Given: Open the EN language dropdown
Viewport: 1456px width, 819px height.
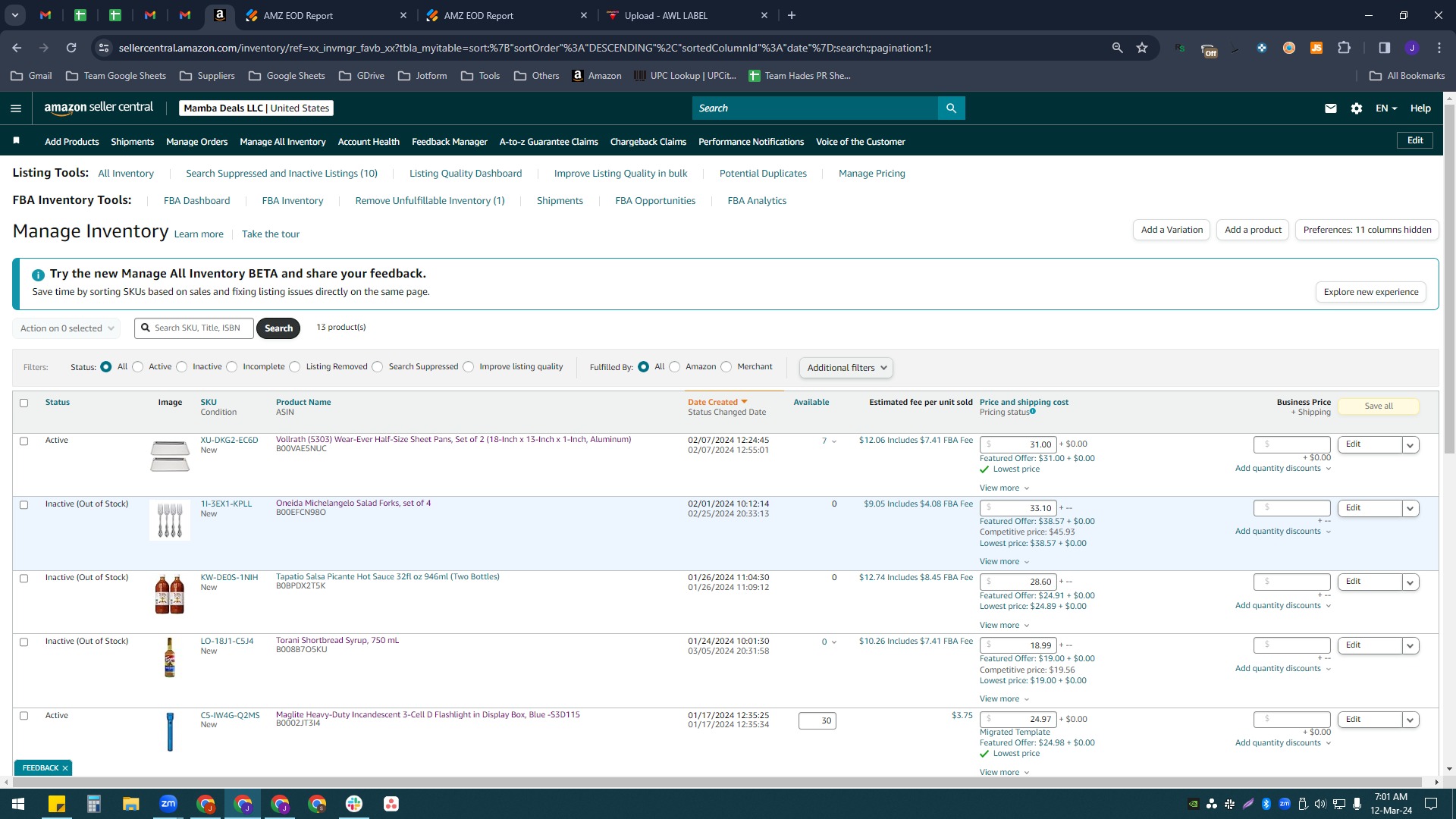Looking at the screenshot, I should pos(1386,108).
